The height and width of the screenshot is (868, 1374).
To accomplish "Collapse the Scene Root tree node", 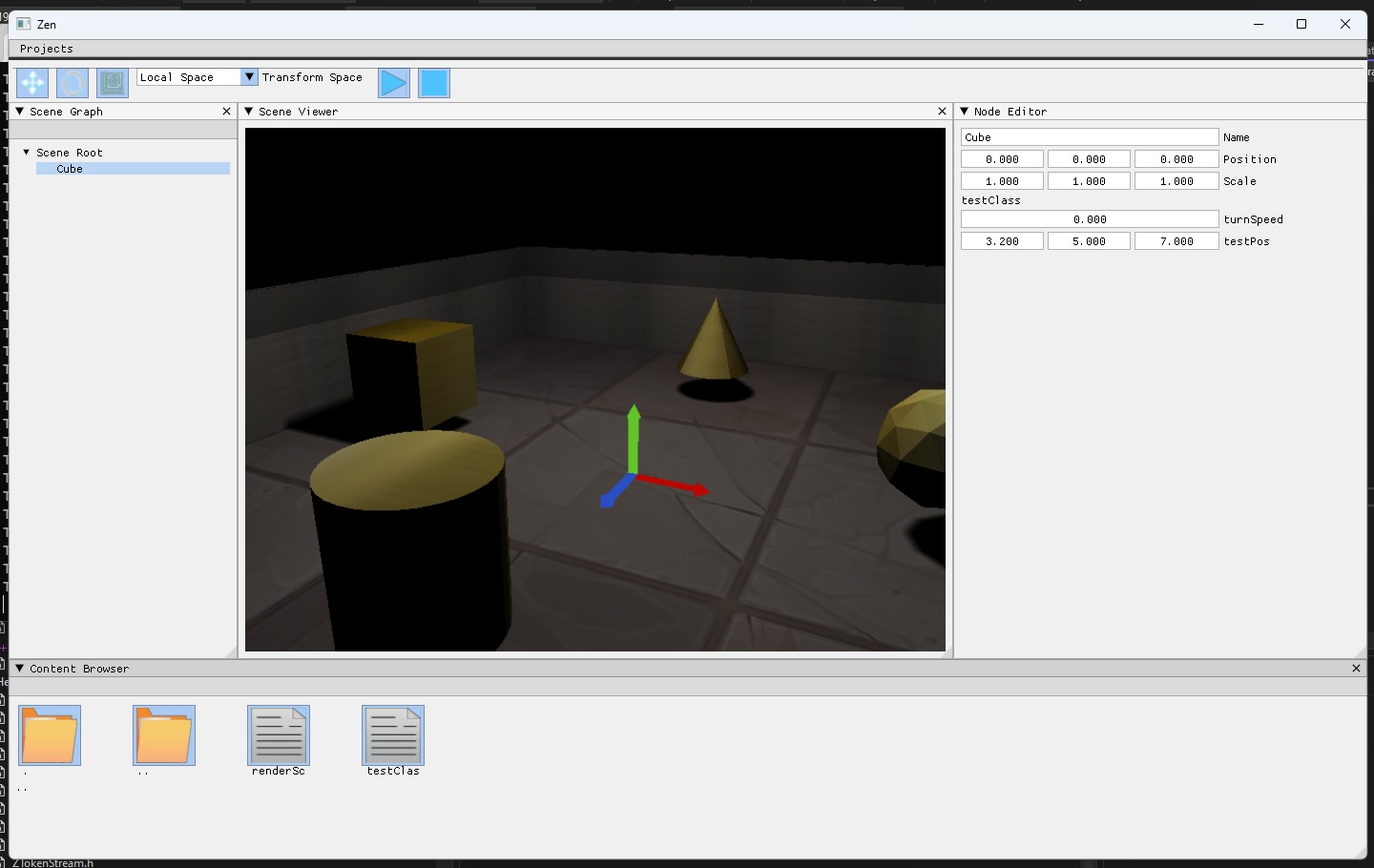I will pyautogui.click(x=27, y=153).
